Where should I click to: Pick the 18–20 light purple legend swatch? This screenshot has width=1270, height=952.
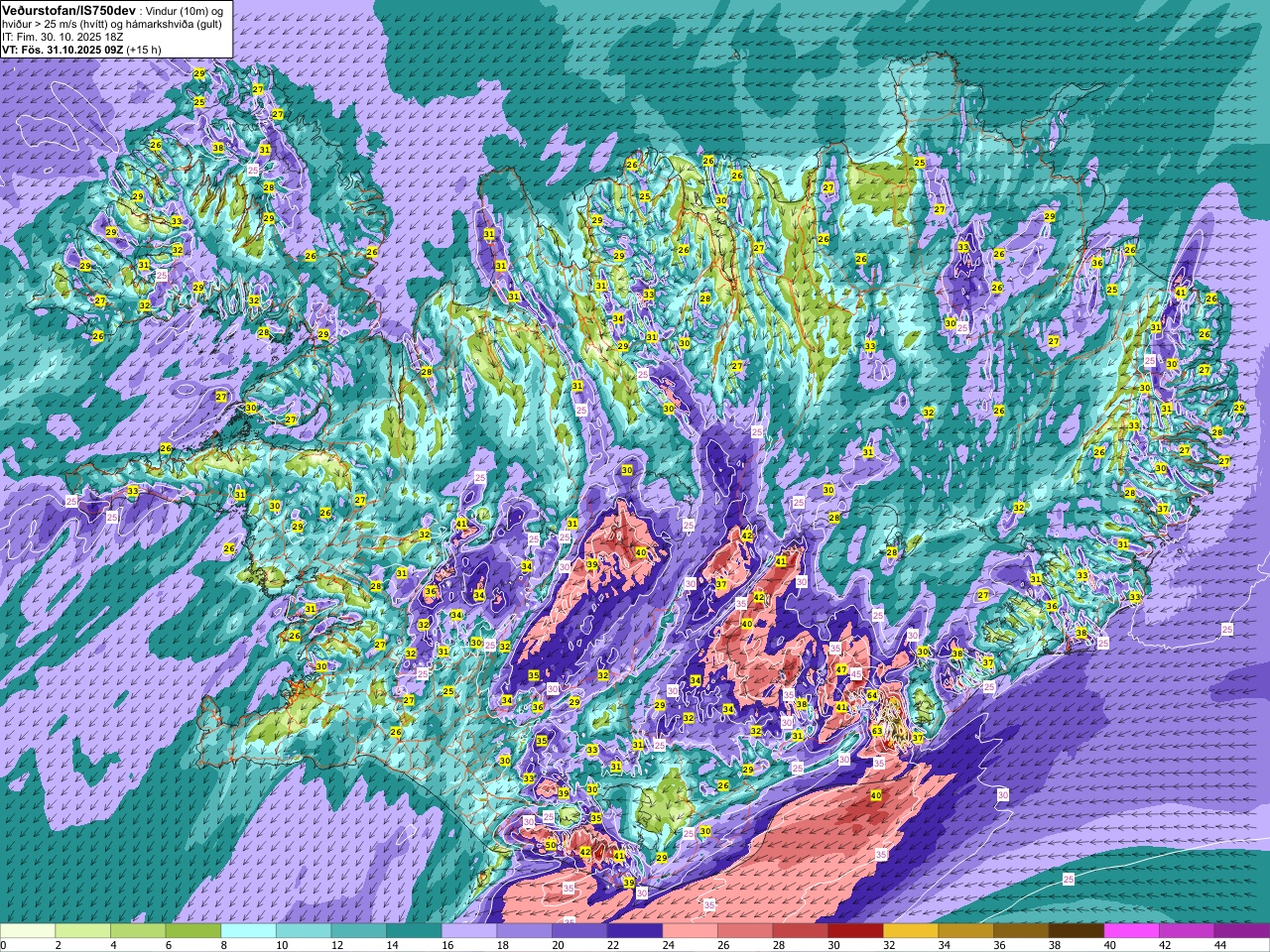(525, 931)
